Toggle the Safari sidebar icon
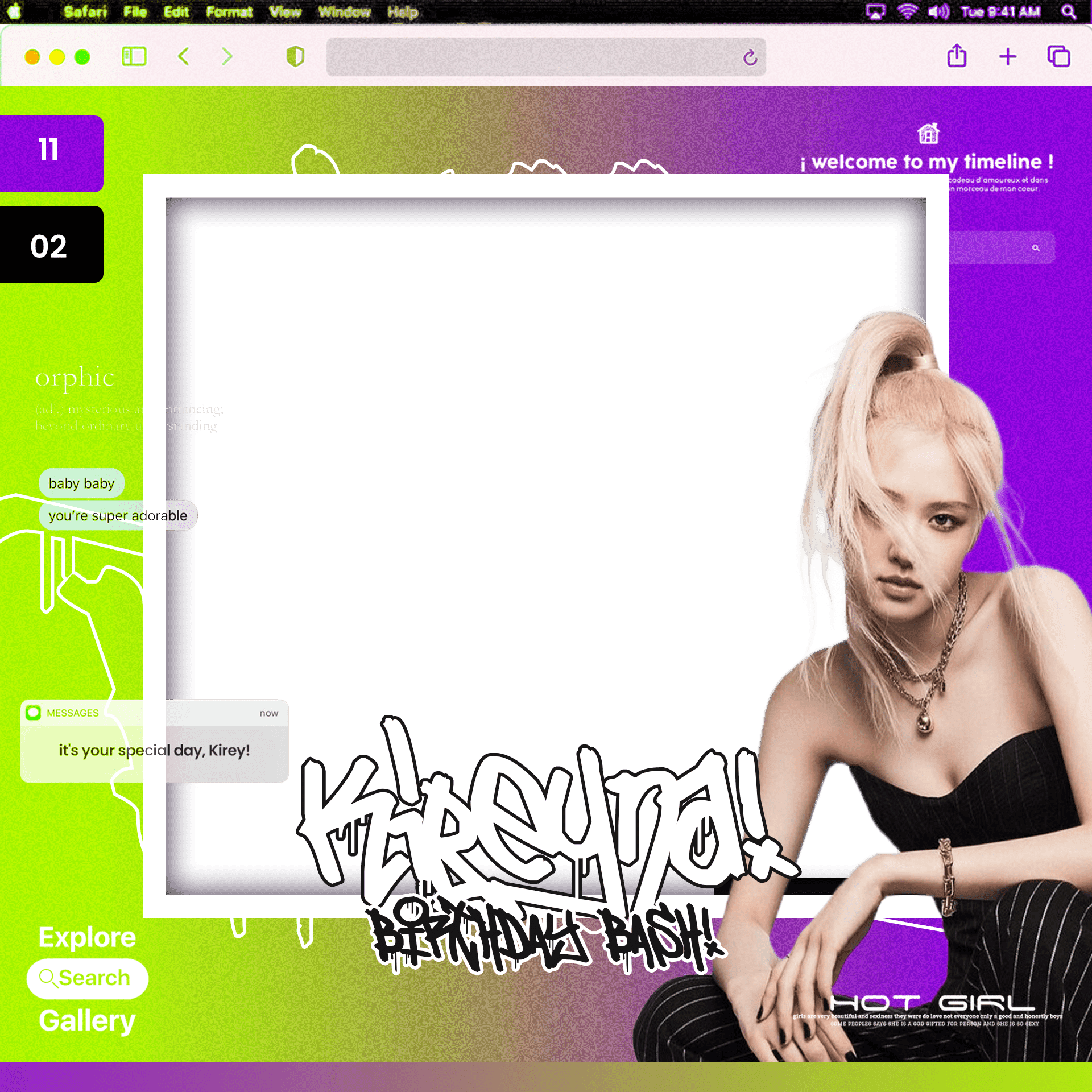Screen dimensions: 1092x1092 click(x=134, y=57)
